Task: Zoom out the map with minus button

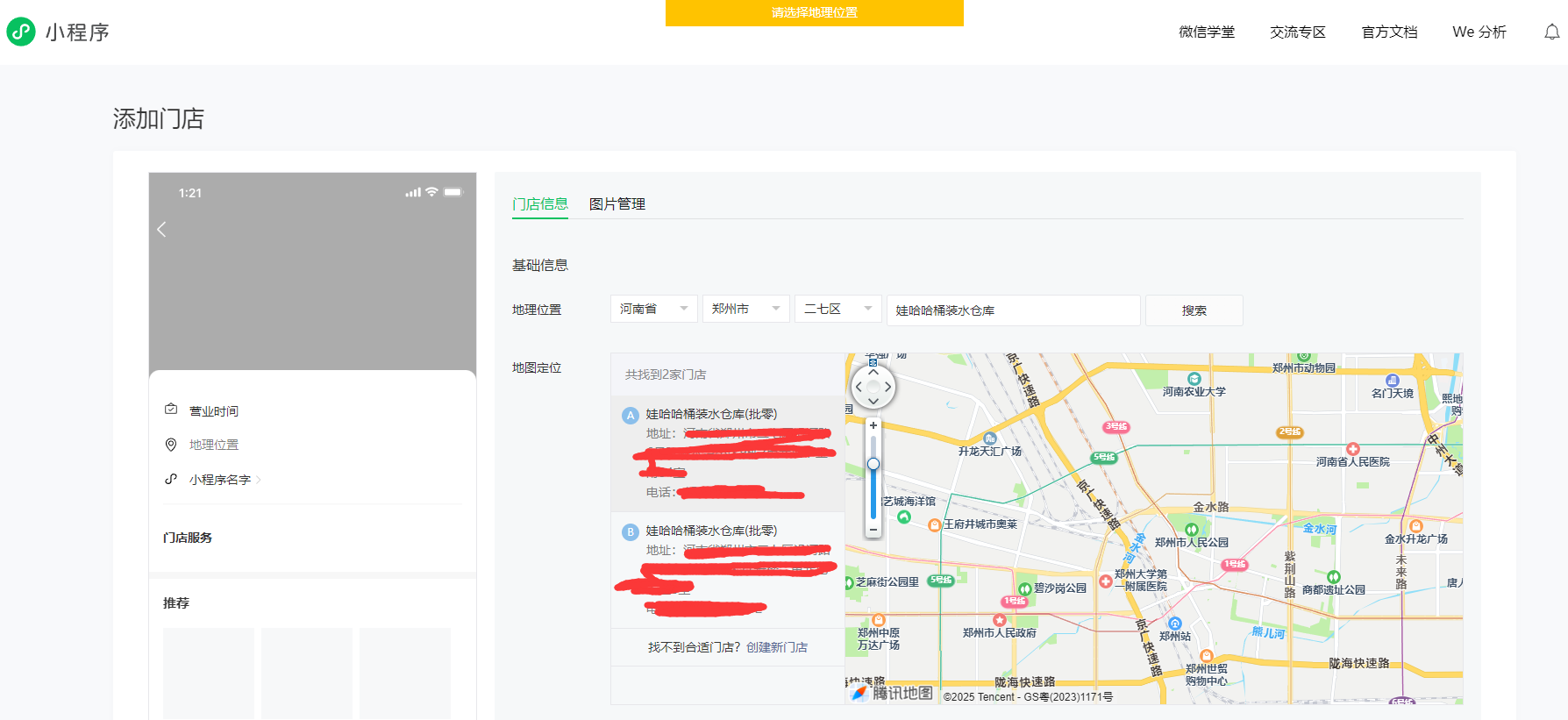Action: (x=873, y=530)
